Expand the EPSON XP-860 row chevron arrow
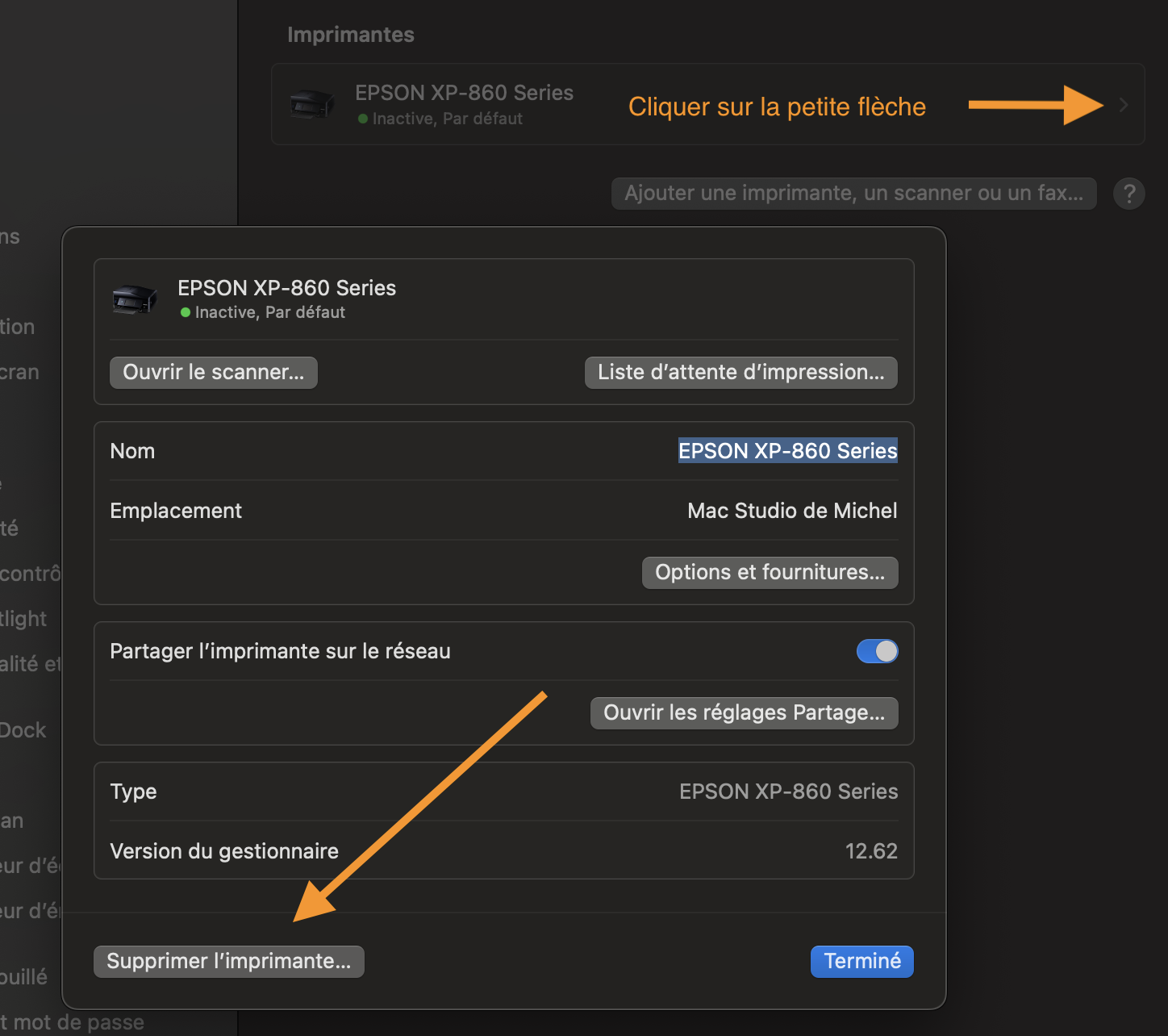Image resolution: width=1168 pixels, height=1036 pixels. [1124, 105]
